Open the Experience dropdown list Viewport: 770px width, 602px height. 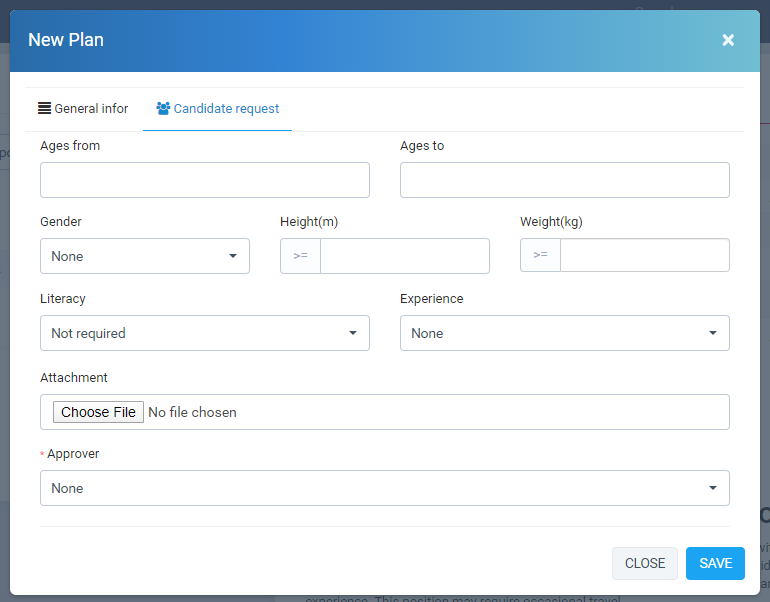564,333
